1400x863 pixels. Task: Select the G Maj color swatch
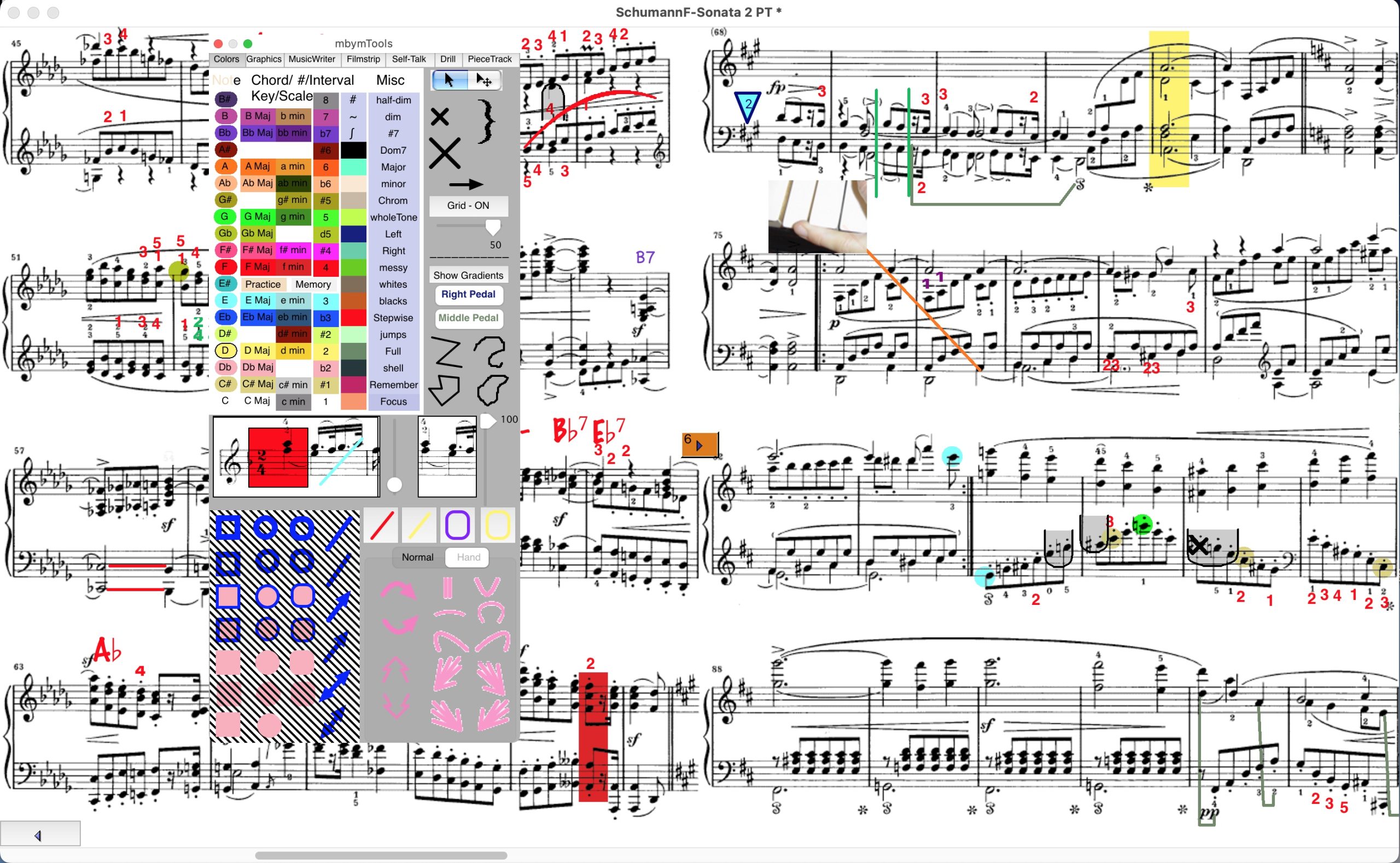point(257,217)
